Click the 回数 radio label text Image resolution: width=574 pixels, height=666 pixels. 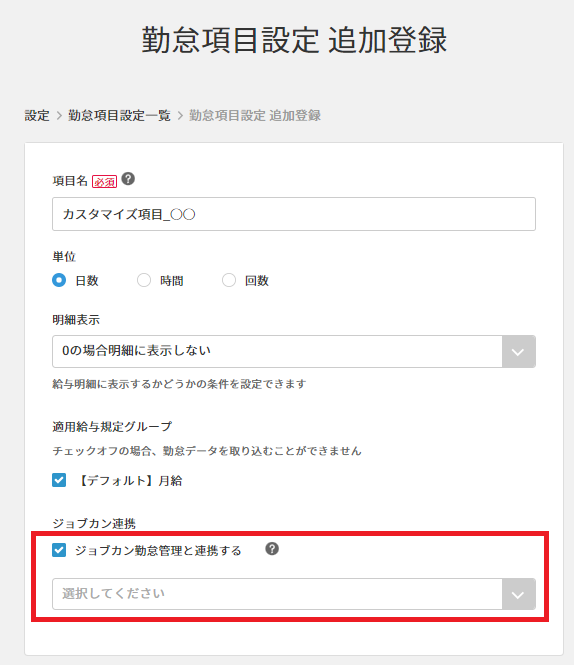257,281
